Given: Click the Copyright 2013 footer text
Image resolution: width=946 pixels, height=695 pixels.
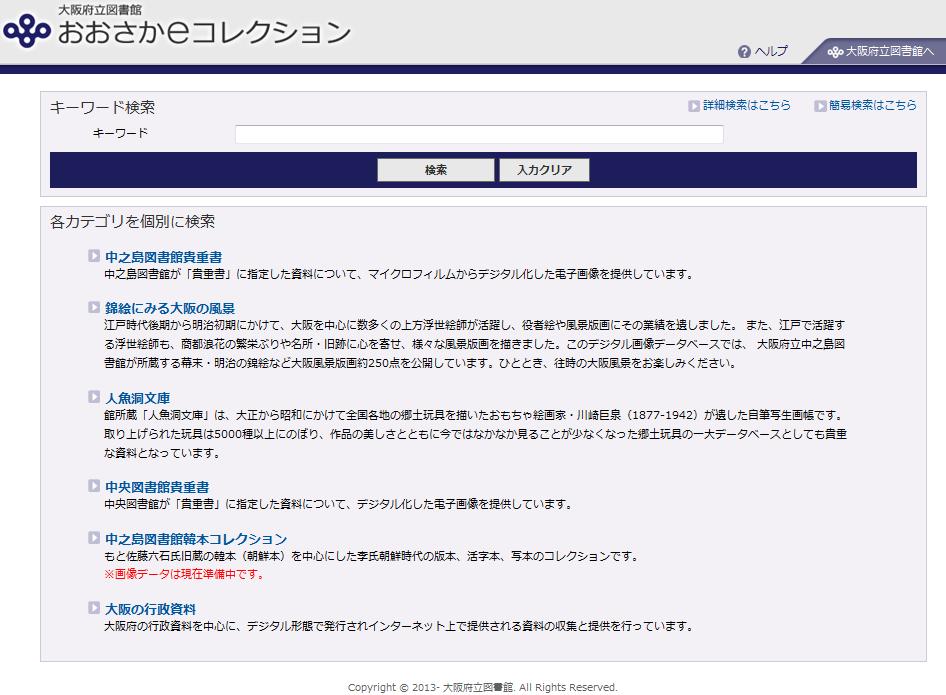Looking at the screenshot, I should (x=483, y=687).
